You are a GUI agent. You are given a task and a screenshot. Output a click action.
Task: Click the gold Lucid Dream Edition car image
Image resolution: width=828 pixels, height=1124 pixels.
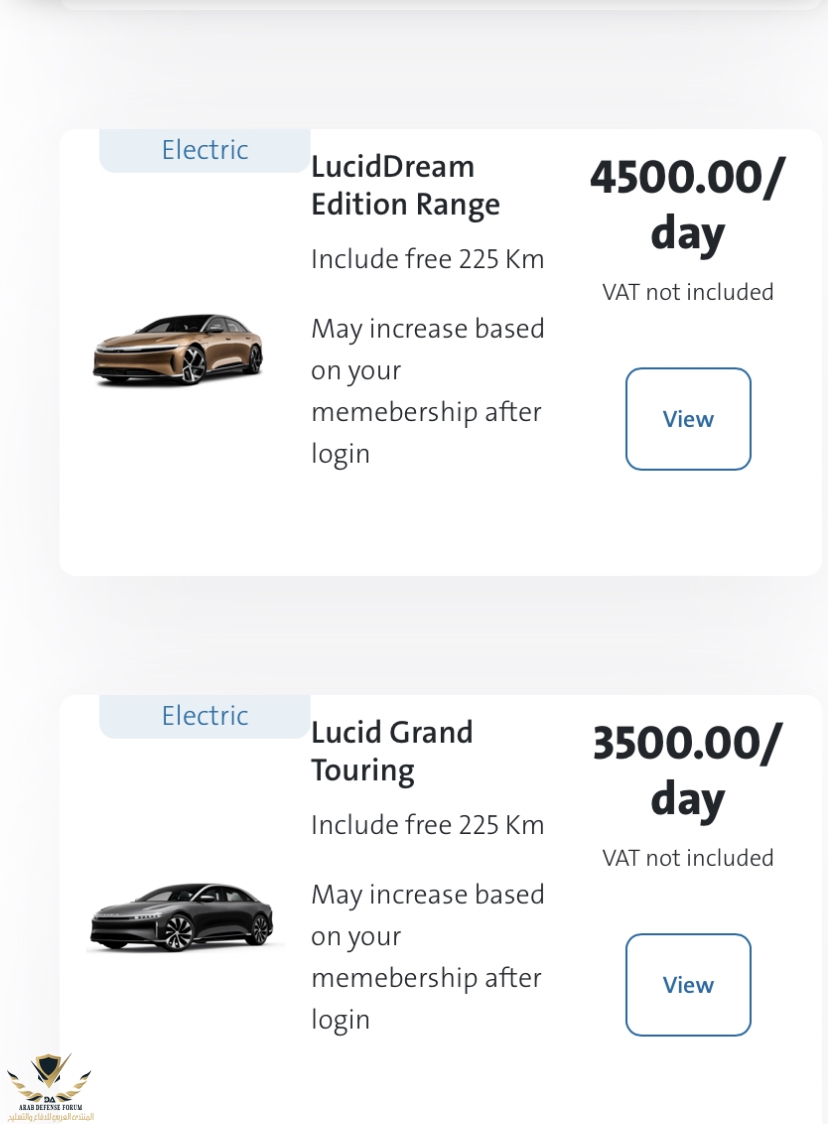point(178,349)
